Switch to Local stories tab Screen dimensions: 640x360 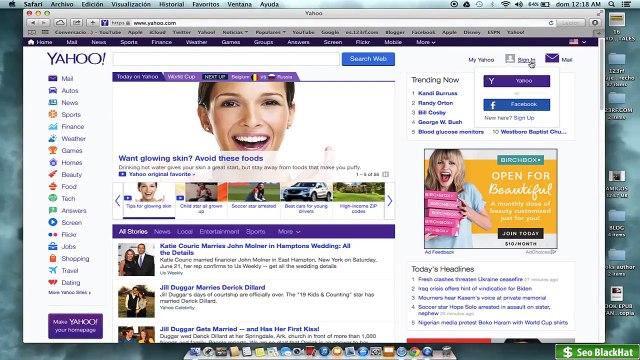(x=184, y=231)
